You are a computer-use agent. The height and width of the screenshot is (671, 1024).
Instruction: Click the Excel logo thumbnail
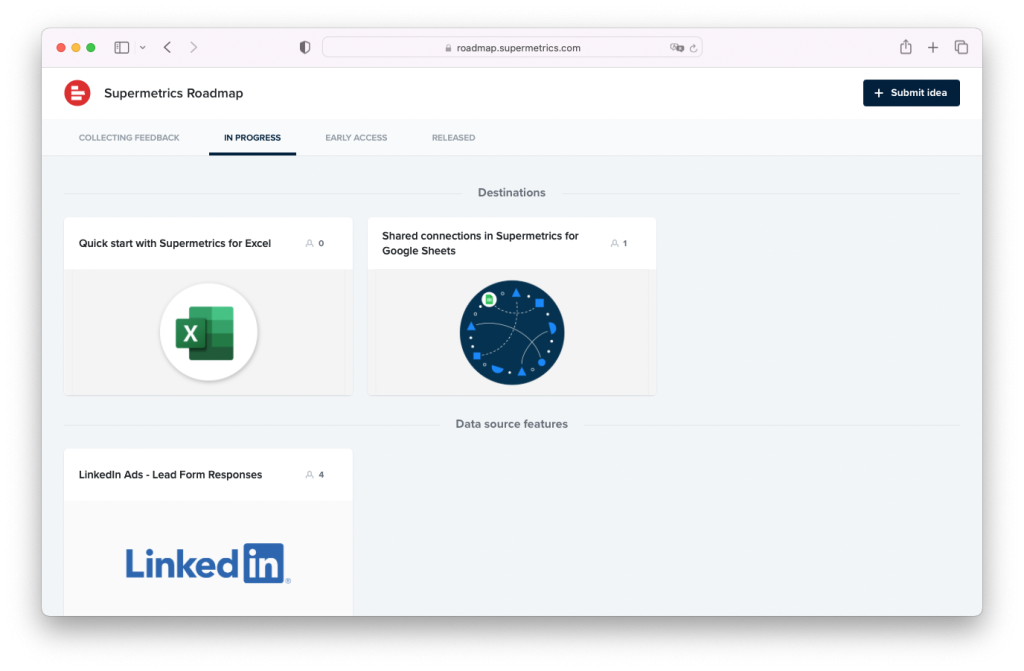point(208,333)
